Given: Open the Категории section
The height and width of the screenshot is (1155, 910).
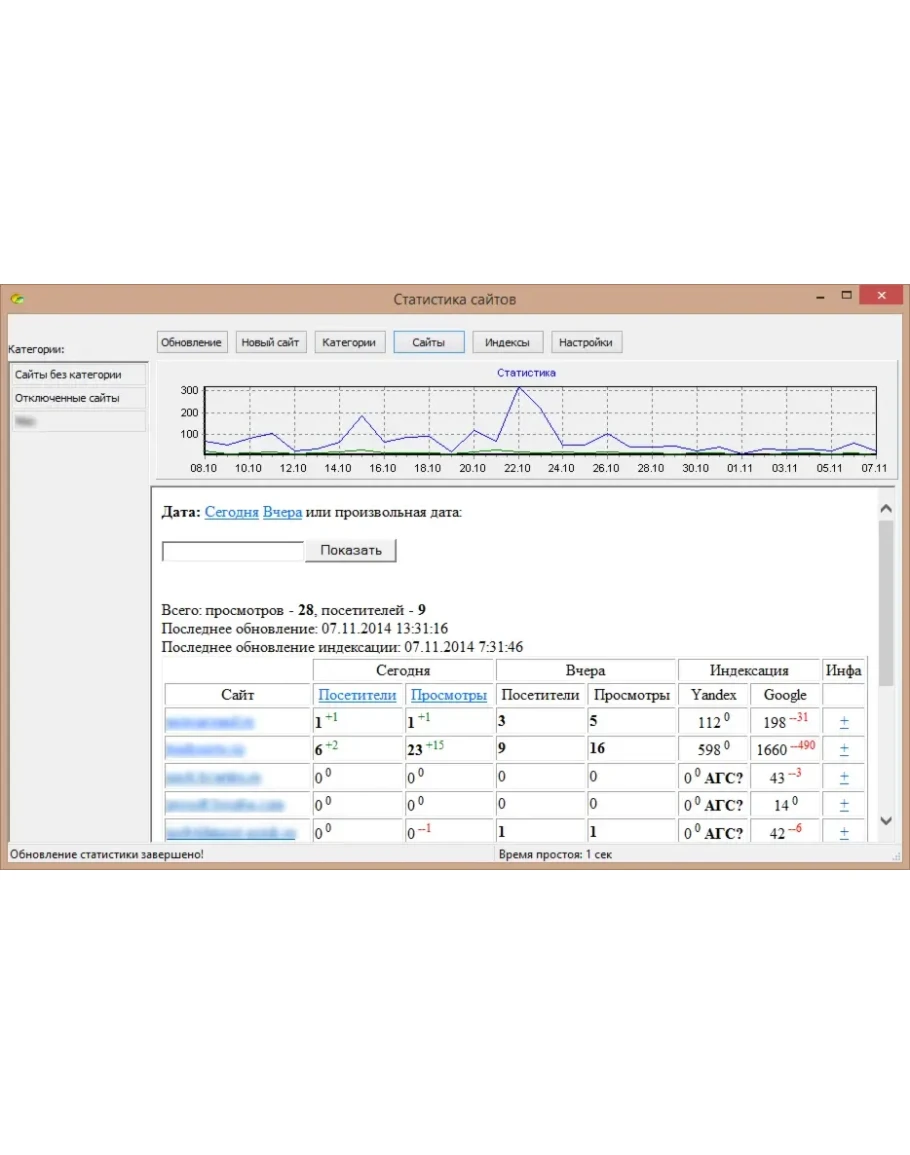Looking at the screenshot, I should pyautogui.click(x=349, y=342).
